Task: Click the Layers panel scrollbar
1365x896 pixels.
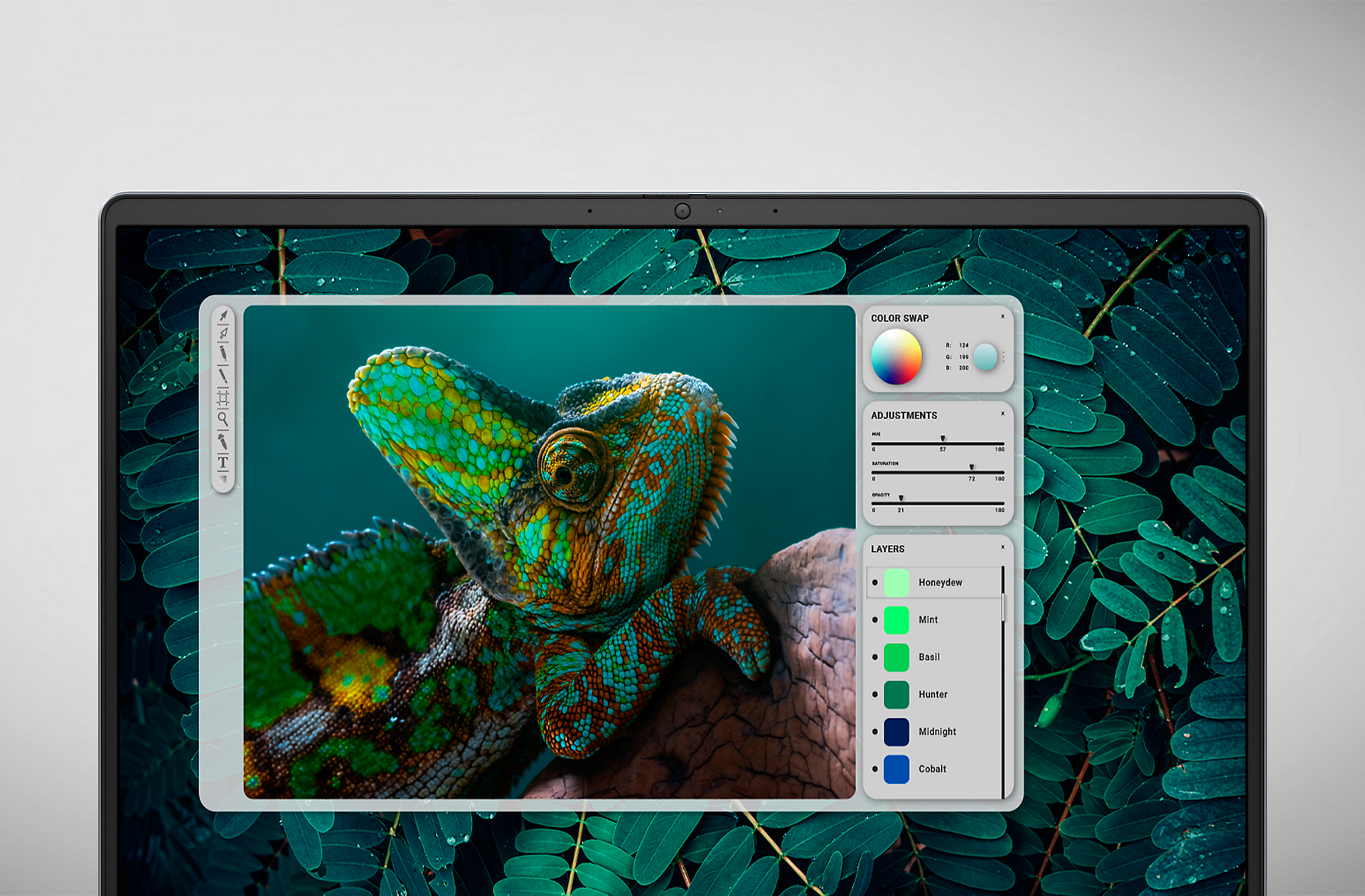Action: [x=1003, y=608]
